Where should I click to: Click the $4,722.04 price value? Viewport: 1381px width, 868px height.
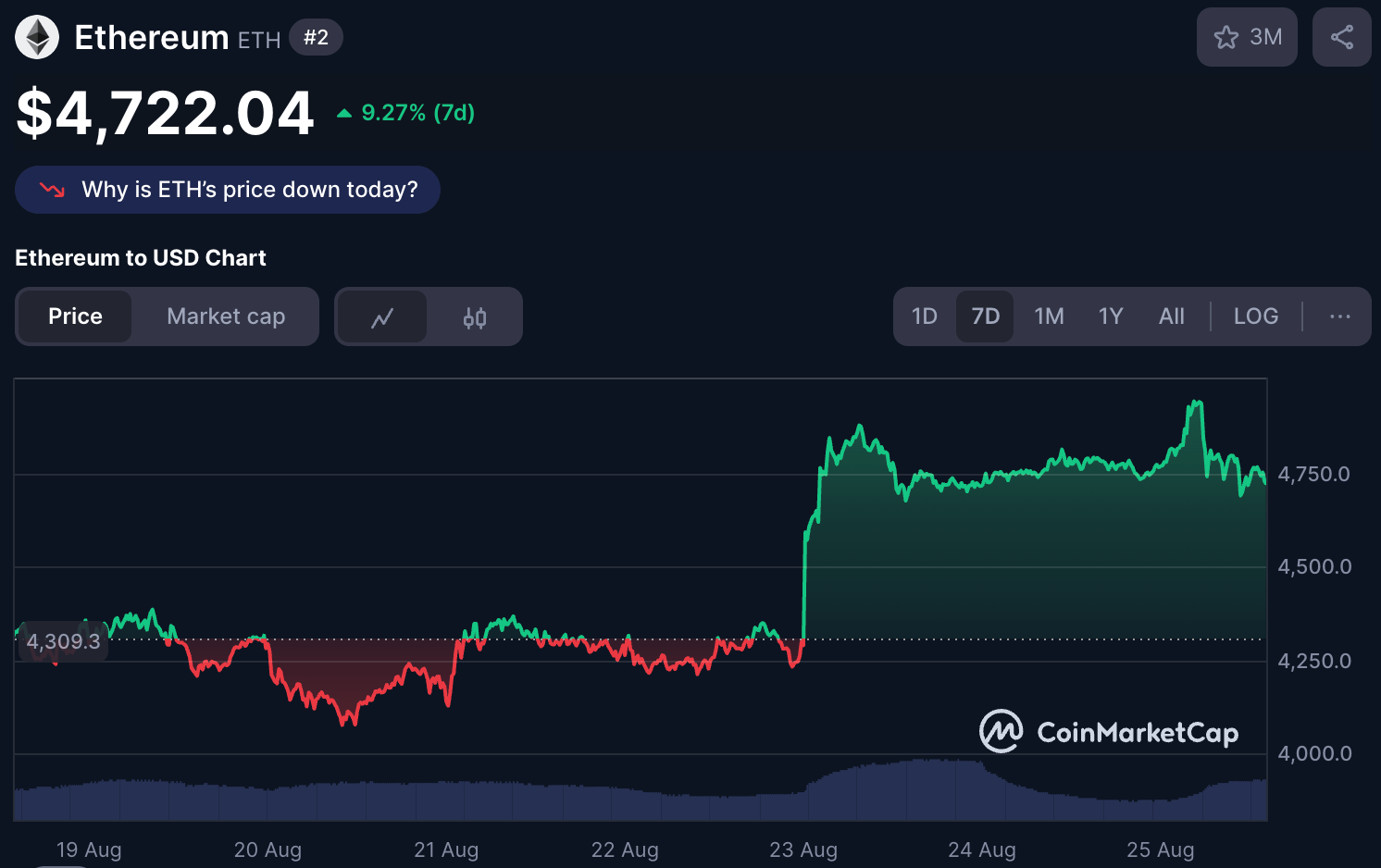pos(165,114)
